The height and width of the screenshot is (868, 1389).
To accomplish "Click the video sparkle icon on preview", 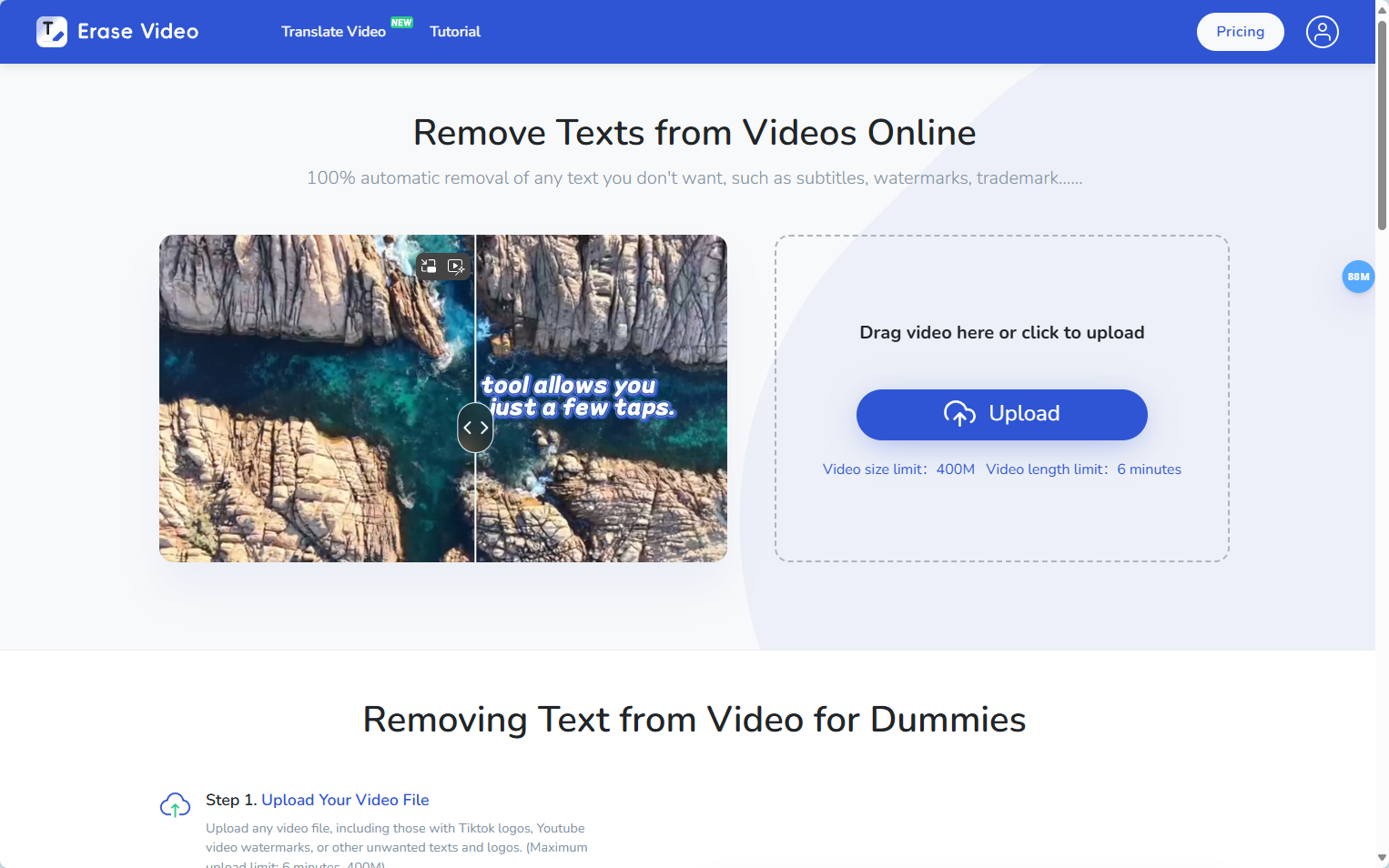I will tap(456, 266).
